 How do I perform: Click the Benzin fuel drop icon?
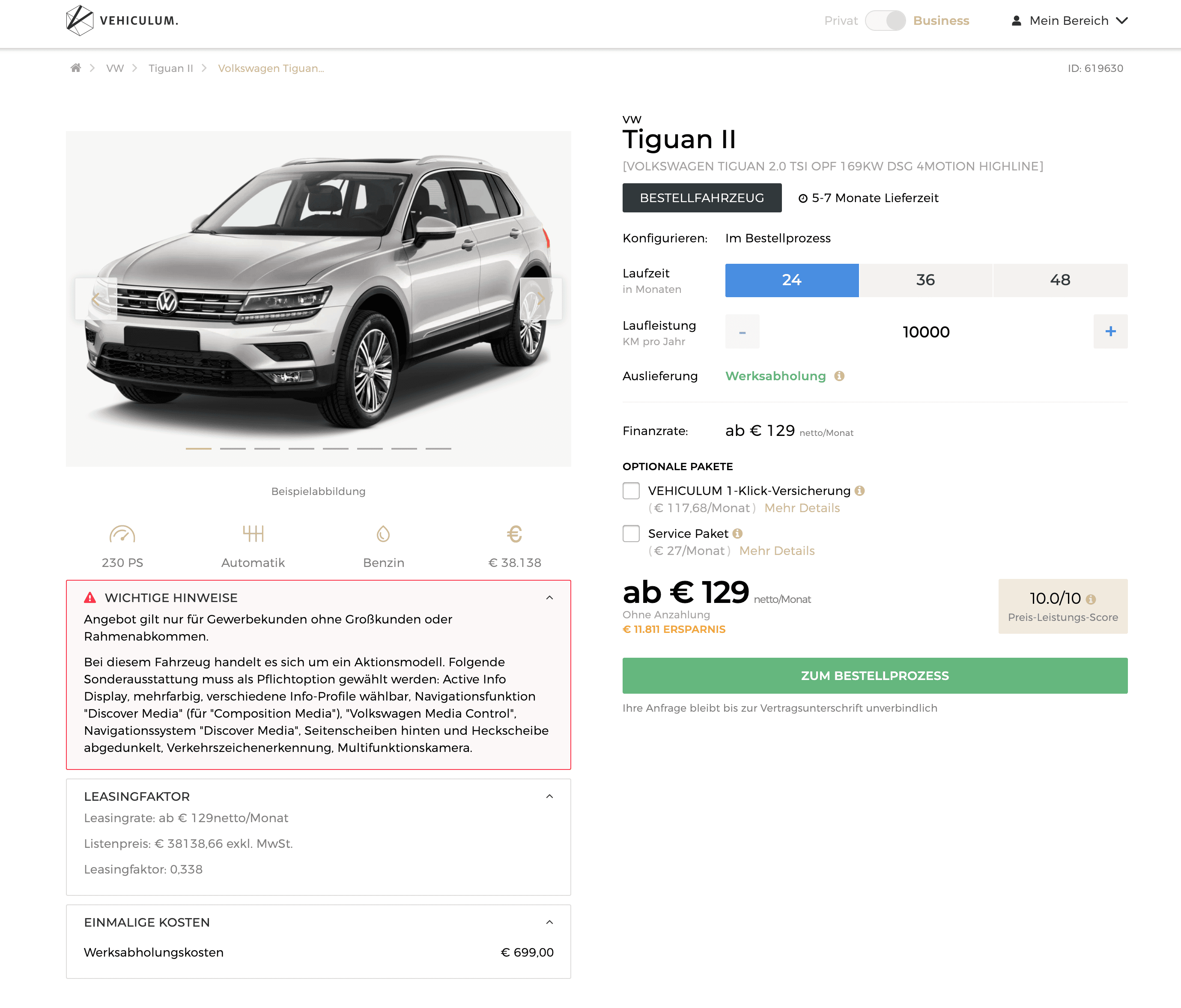tap(384, 534)
